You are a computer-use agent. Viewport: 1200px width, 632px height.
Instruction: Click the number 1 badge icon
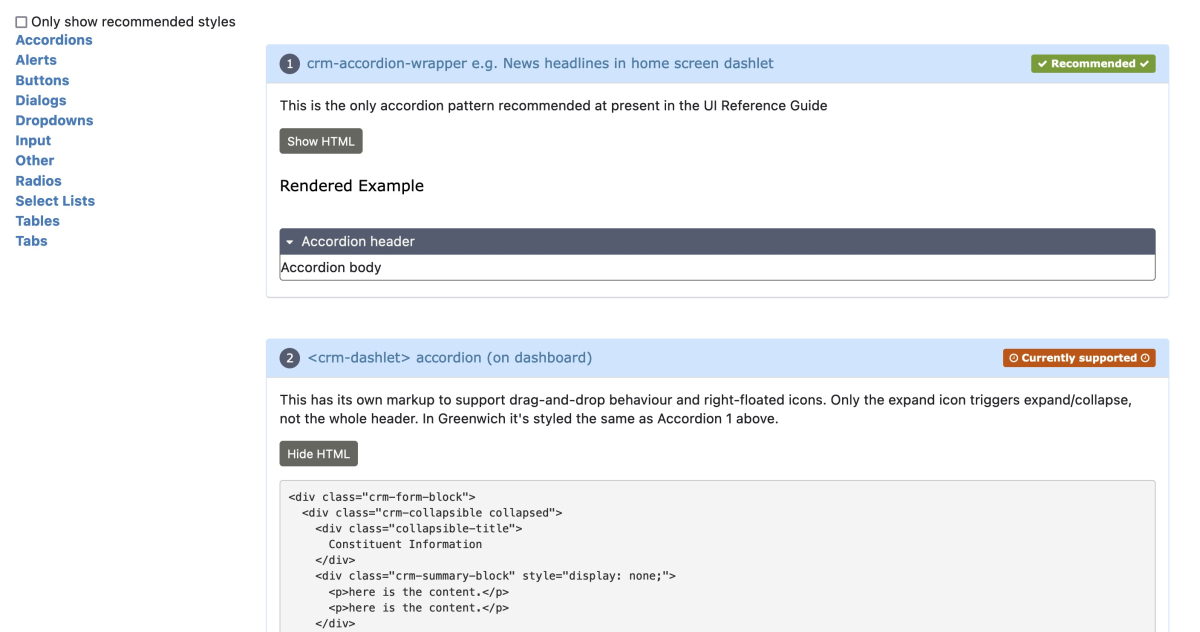[x=290, y=64]
